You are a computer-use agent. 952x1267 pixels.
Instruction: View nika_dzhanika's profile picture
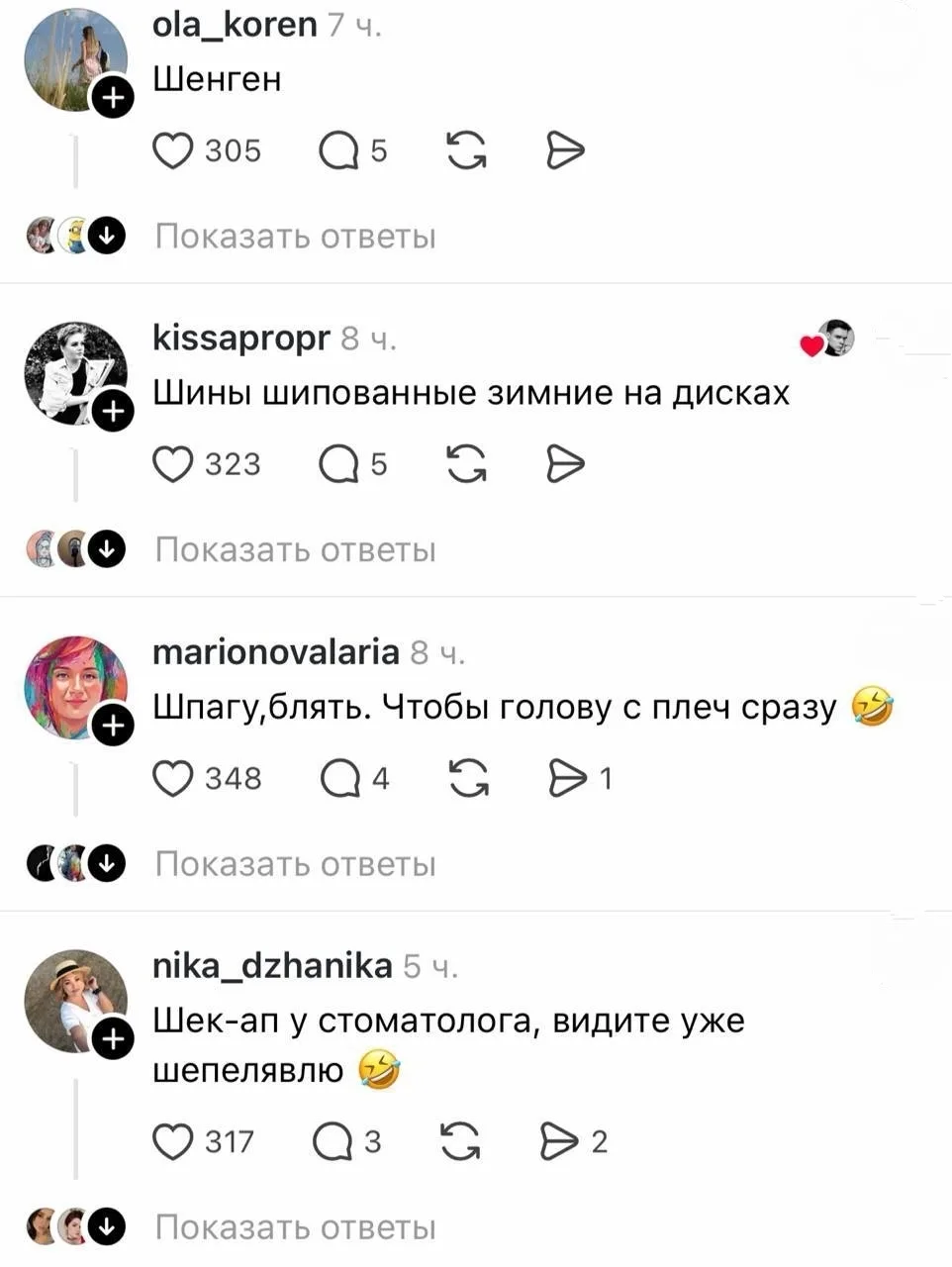(75, 1001)
